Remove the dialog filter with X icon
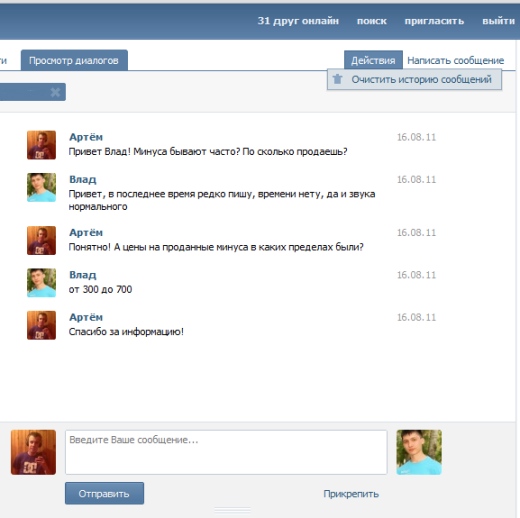520x518 pixels. [55, 92]
